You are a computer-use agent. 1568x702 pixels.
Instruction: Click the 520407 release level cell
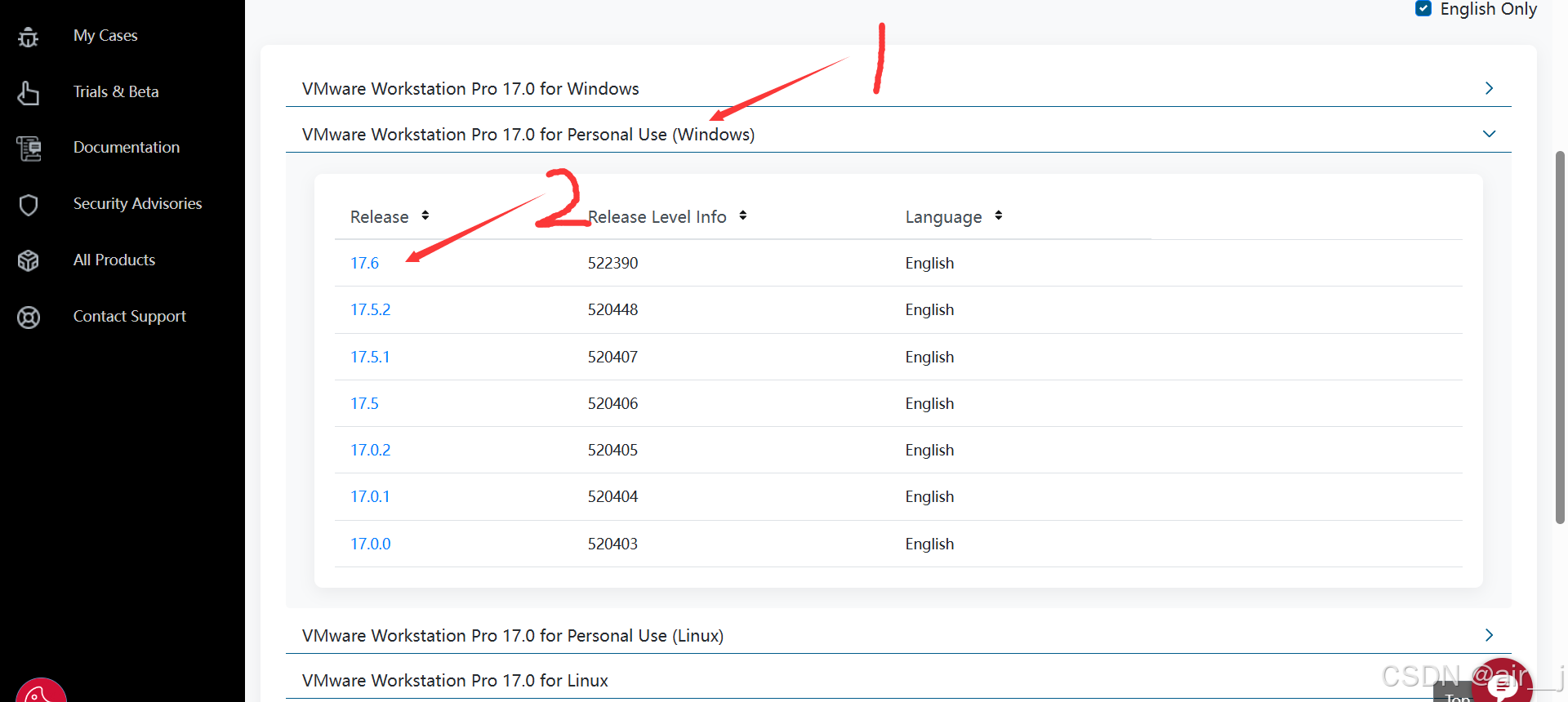tap(612, 357)
